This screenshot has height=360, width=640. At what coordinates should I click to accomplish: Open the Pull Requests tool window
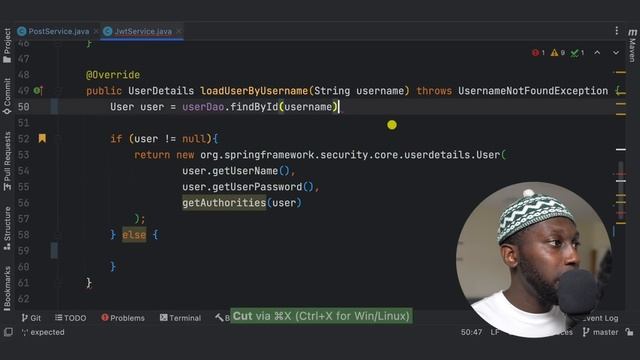[7, 161]
